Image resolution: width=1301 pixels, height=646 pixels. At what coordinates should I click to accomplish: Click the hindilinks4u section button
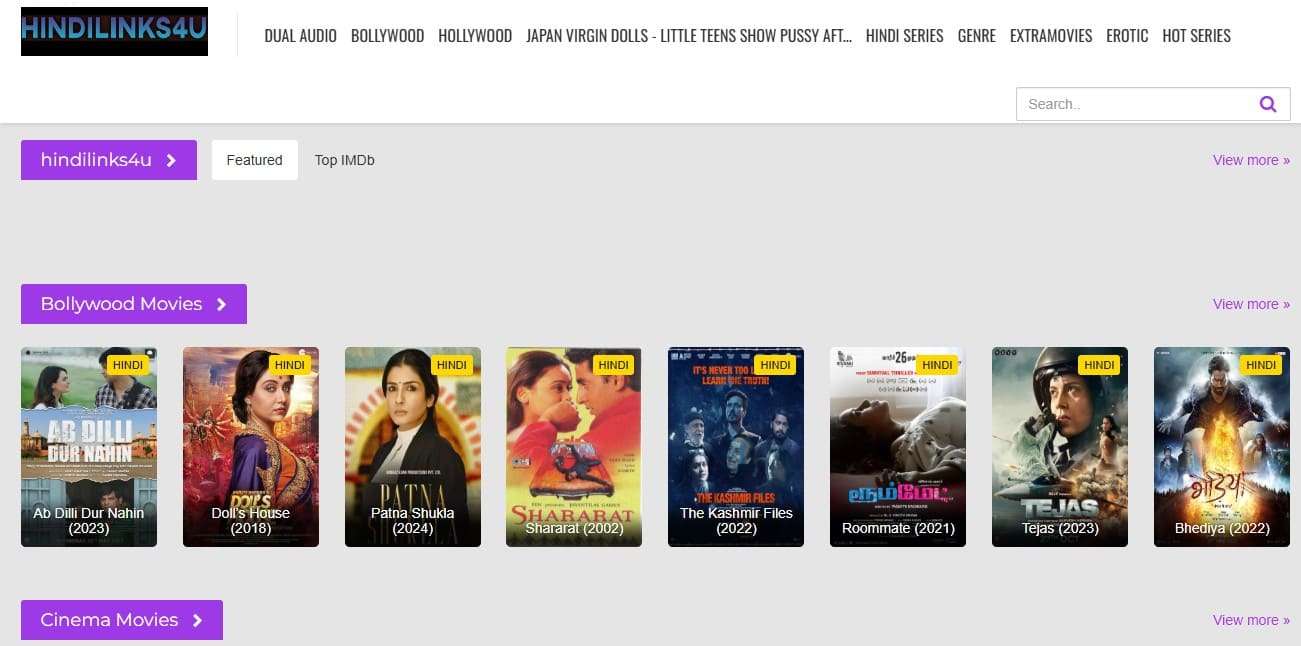[109, 160]
